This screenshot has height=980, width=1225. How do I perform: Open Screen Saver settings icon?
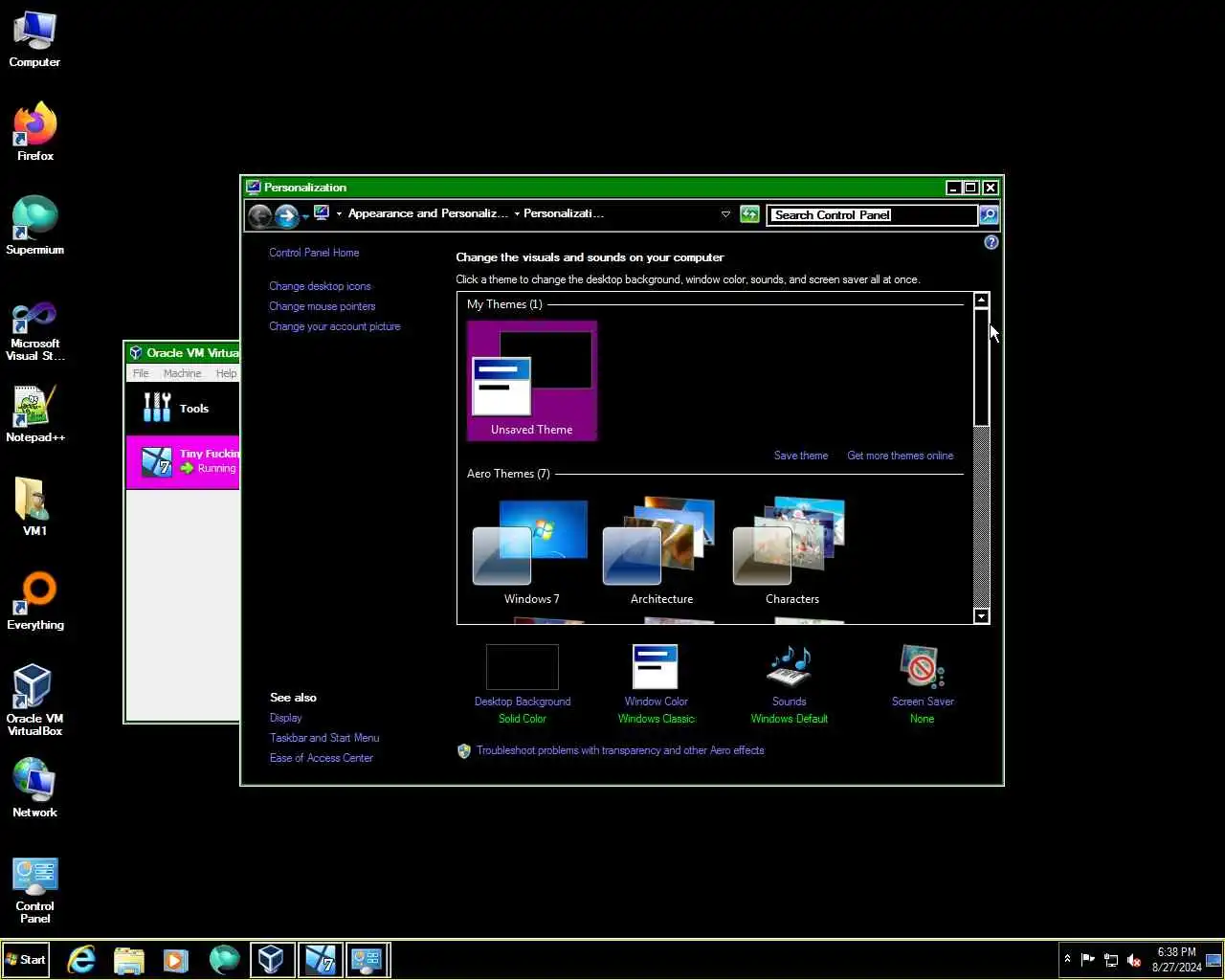click(923, 683)
